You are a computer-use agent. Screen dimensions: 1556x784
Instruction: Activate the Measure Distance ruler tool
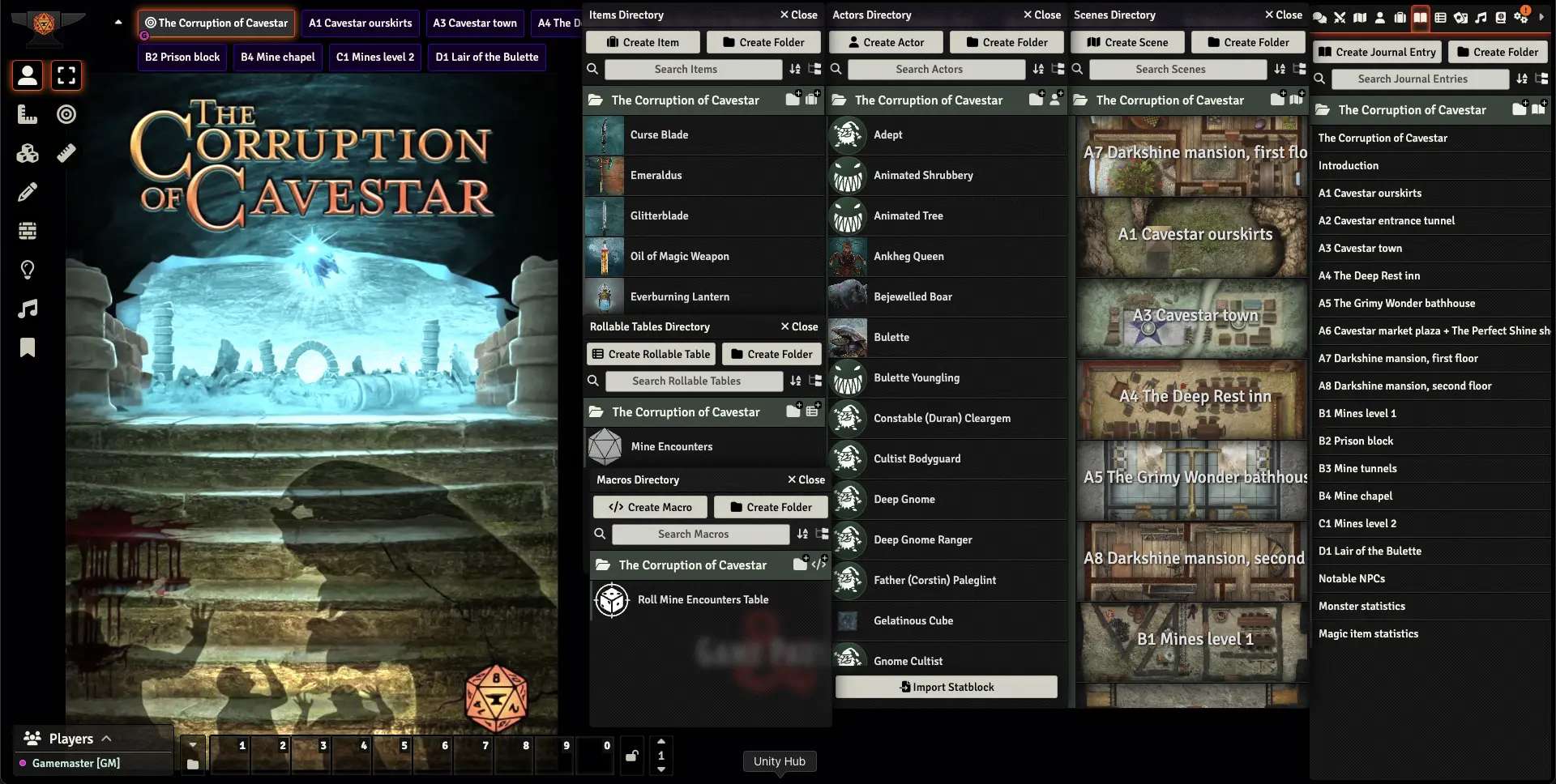[66, 153]
